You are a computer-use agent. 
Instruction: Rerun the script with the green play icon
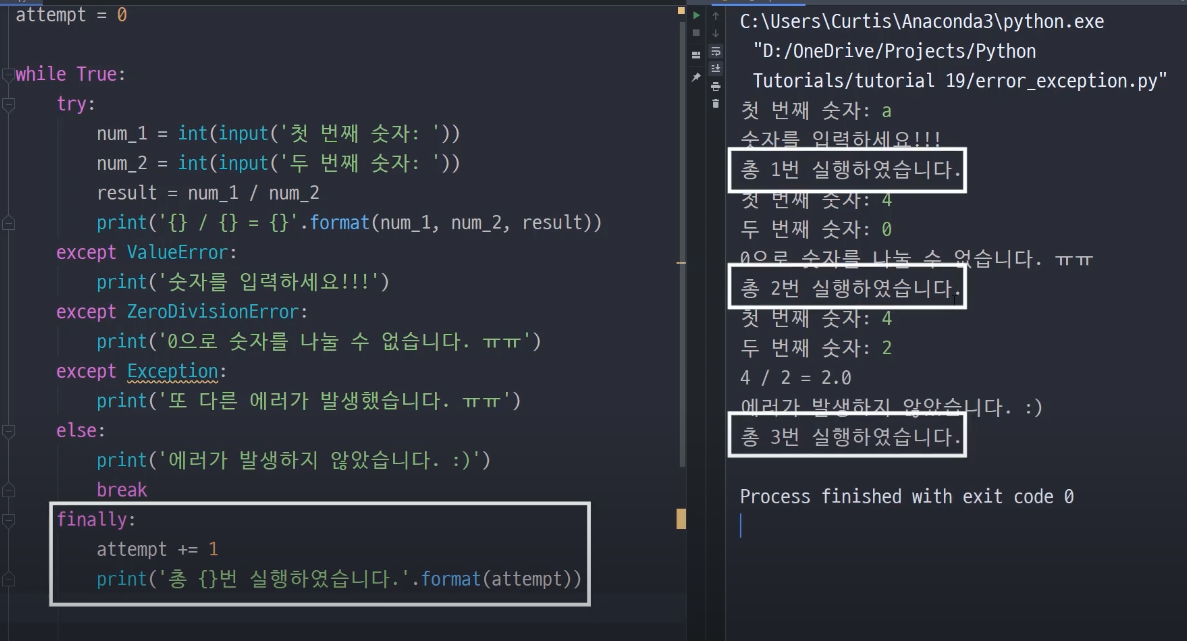(x=696, y=15)
